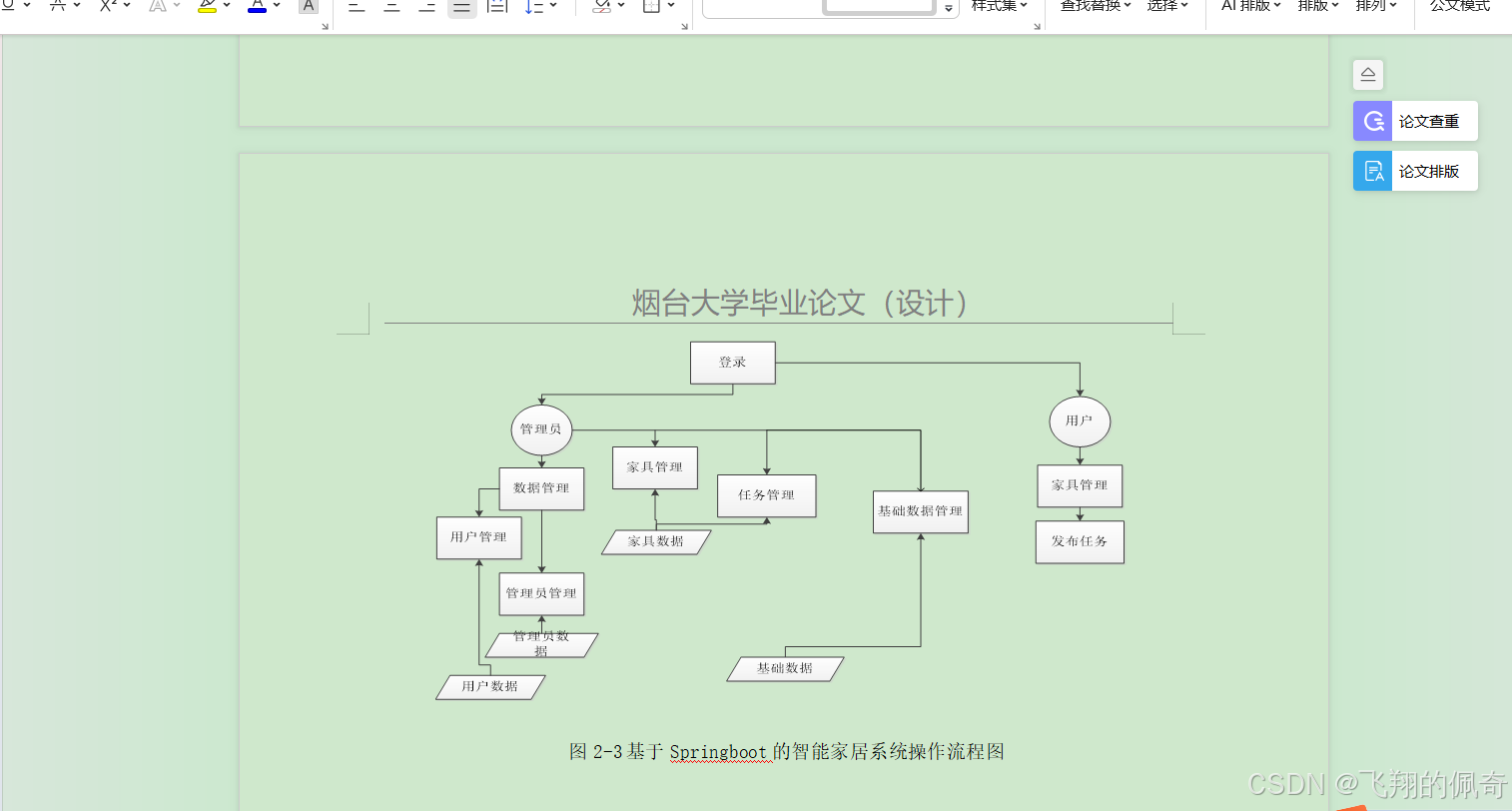
Task: Switch to 公文模式
Action: tap(1460, 5)
